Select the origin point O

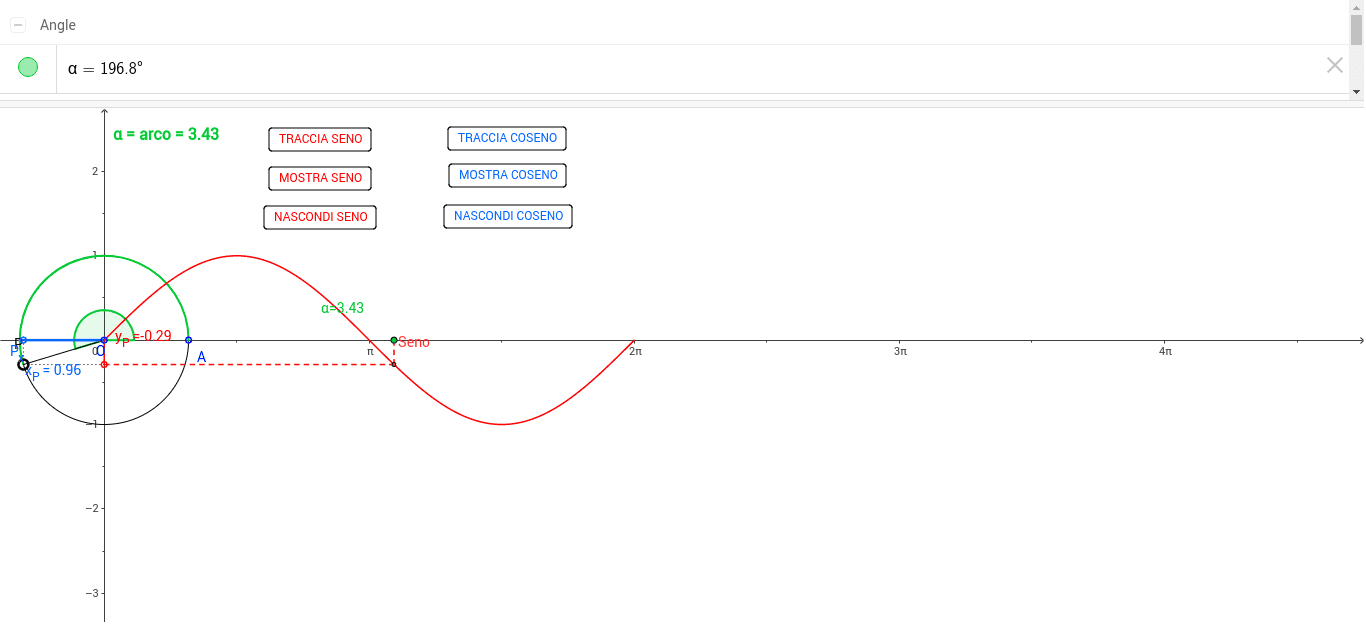point(104,340)
